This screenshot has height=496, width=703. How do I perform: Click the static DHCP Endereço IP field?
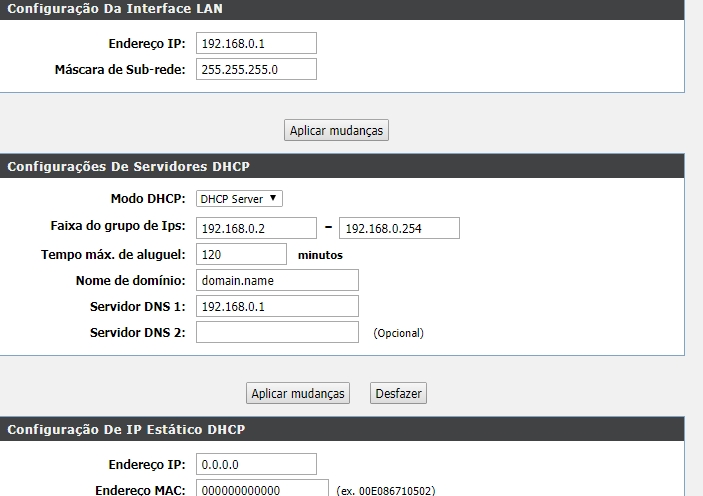256,464
